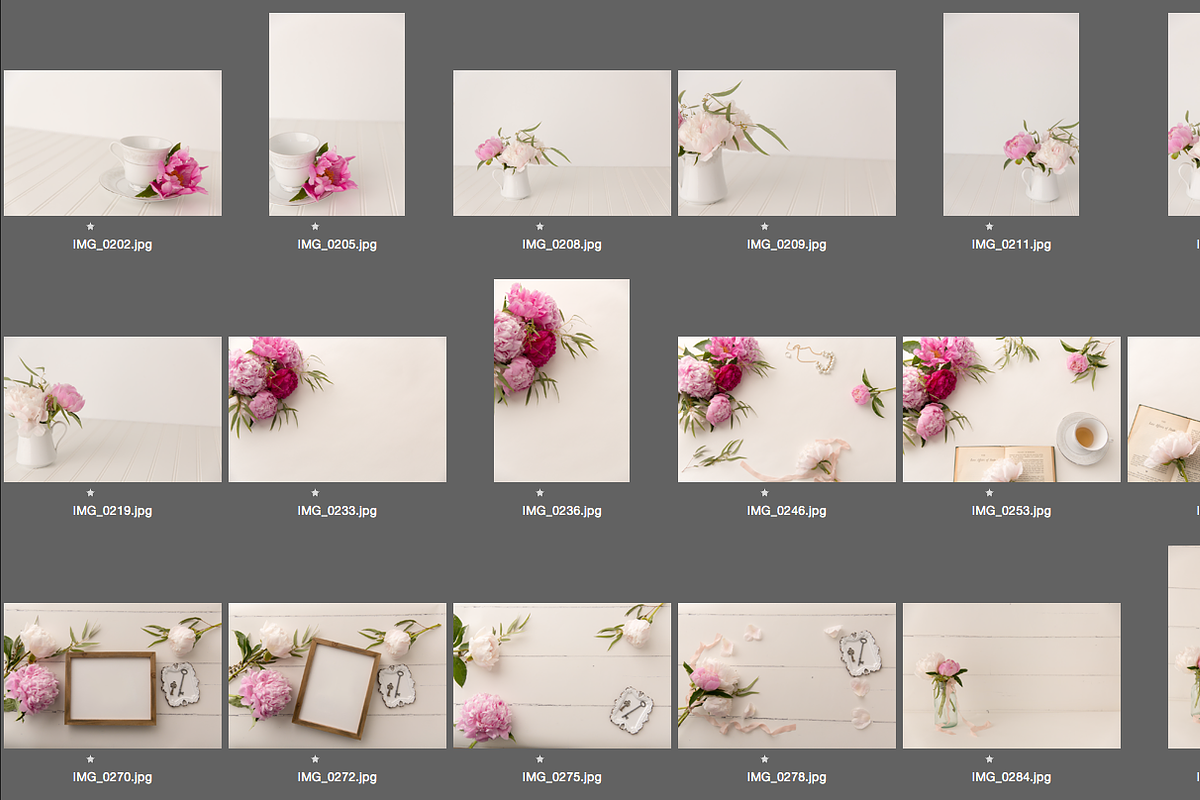Click the IMG_0233.jpg file name
Screen dimensions: 1200x800
pos(337,511)
